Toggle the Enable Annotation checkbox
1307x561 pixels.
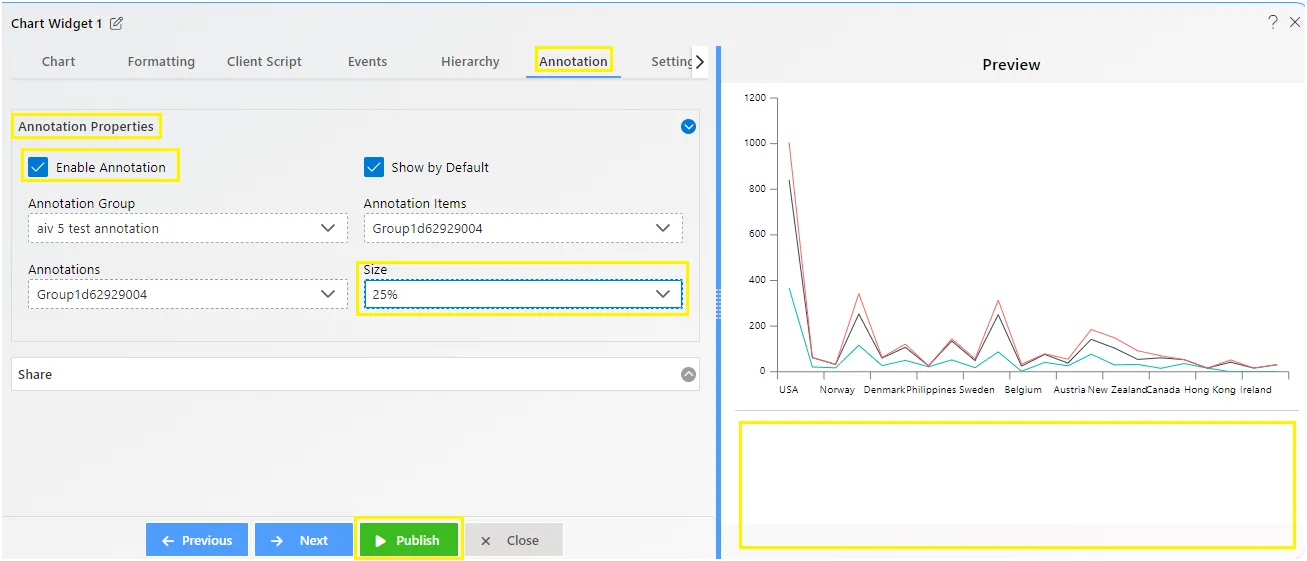click(x=38, y=167)
